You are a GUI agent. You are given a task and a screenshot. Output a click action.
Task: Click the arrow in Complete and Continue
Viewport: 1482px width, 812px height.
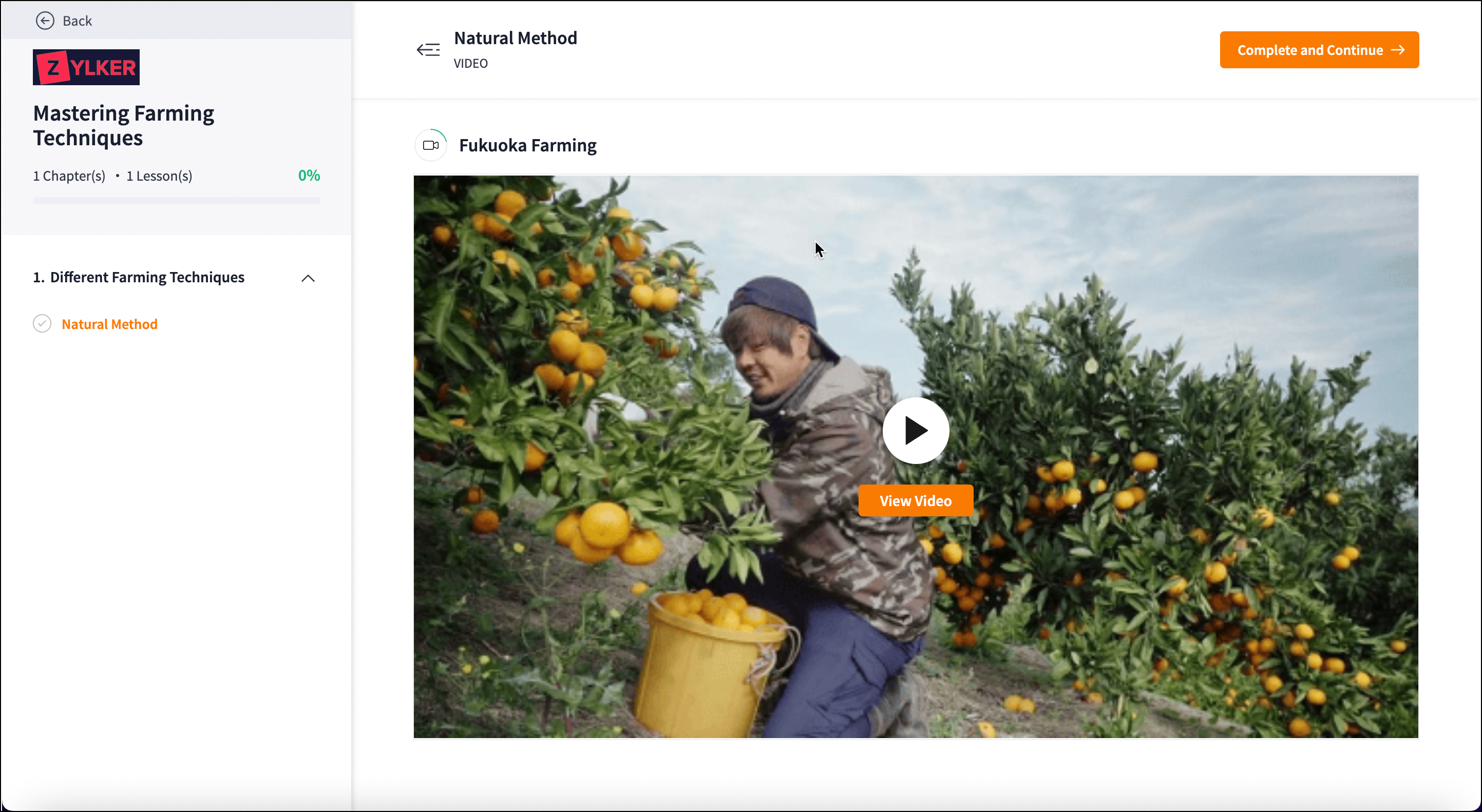click(x=1398, y=50)
